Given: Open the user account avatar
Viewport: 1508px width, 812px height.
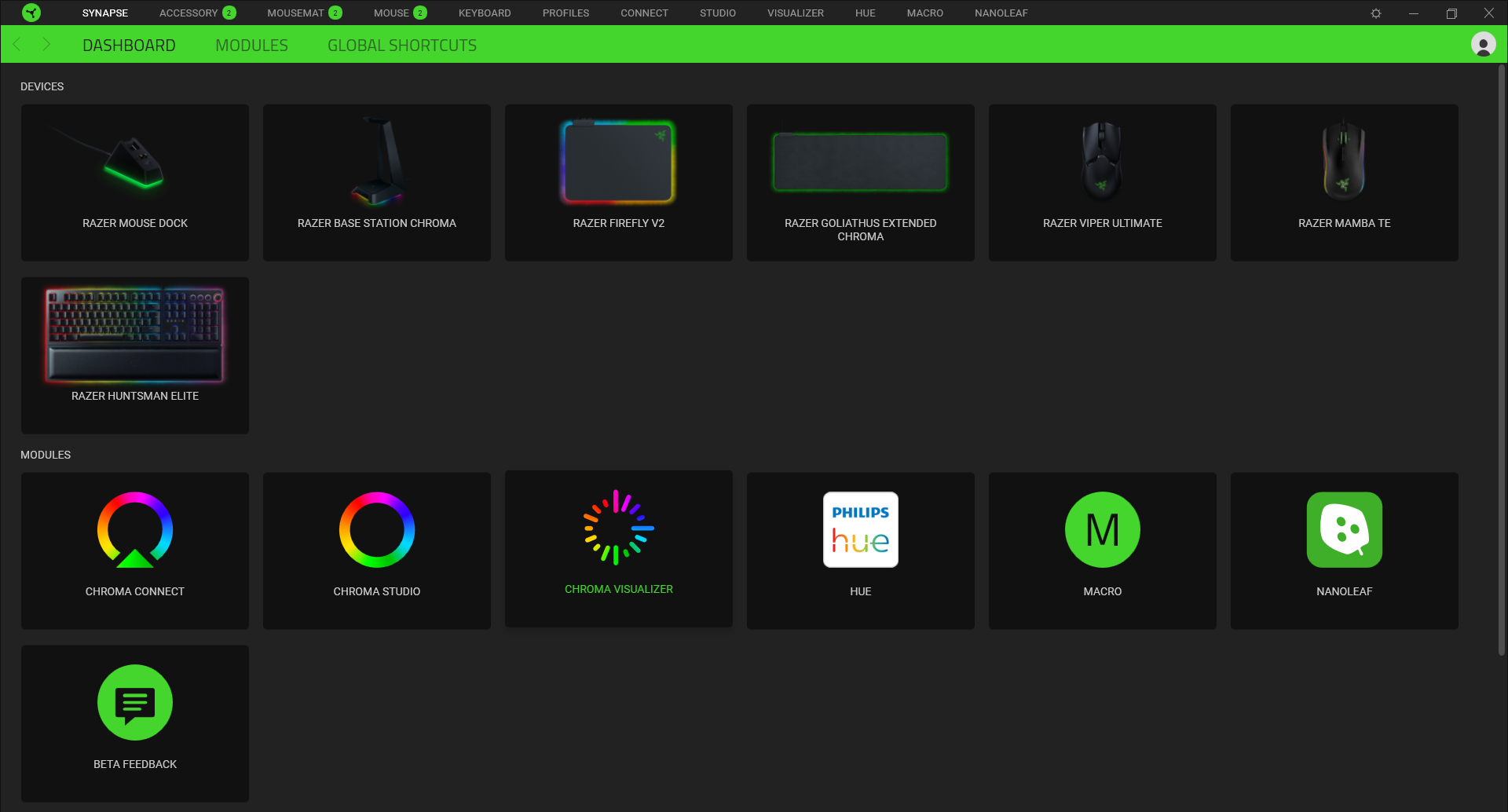Looking at the screenshot, I should click(1484, 44).
